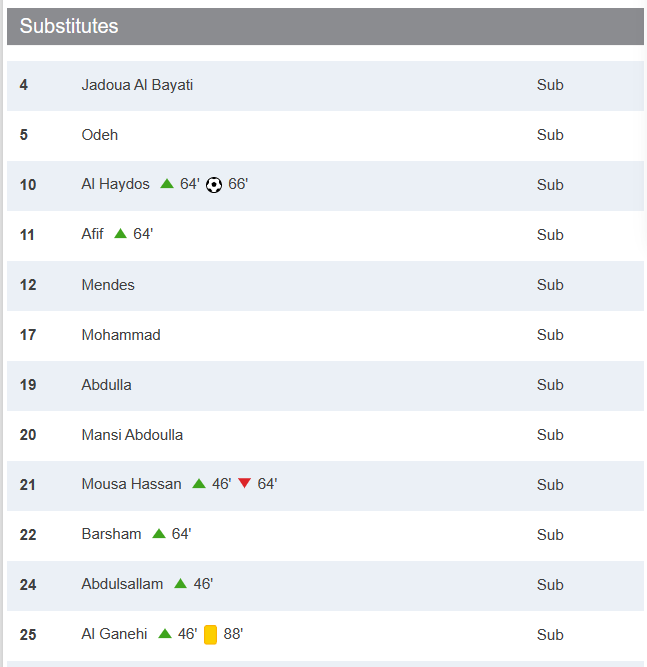The height and width of the screenshot is (667, 647).
Task: Click the red sub-off arrow for Mousa Hassan
Action: 244,484
